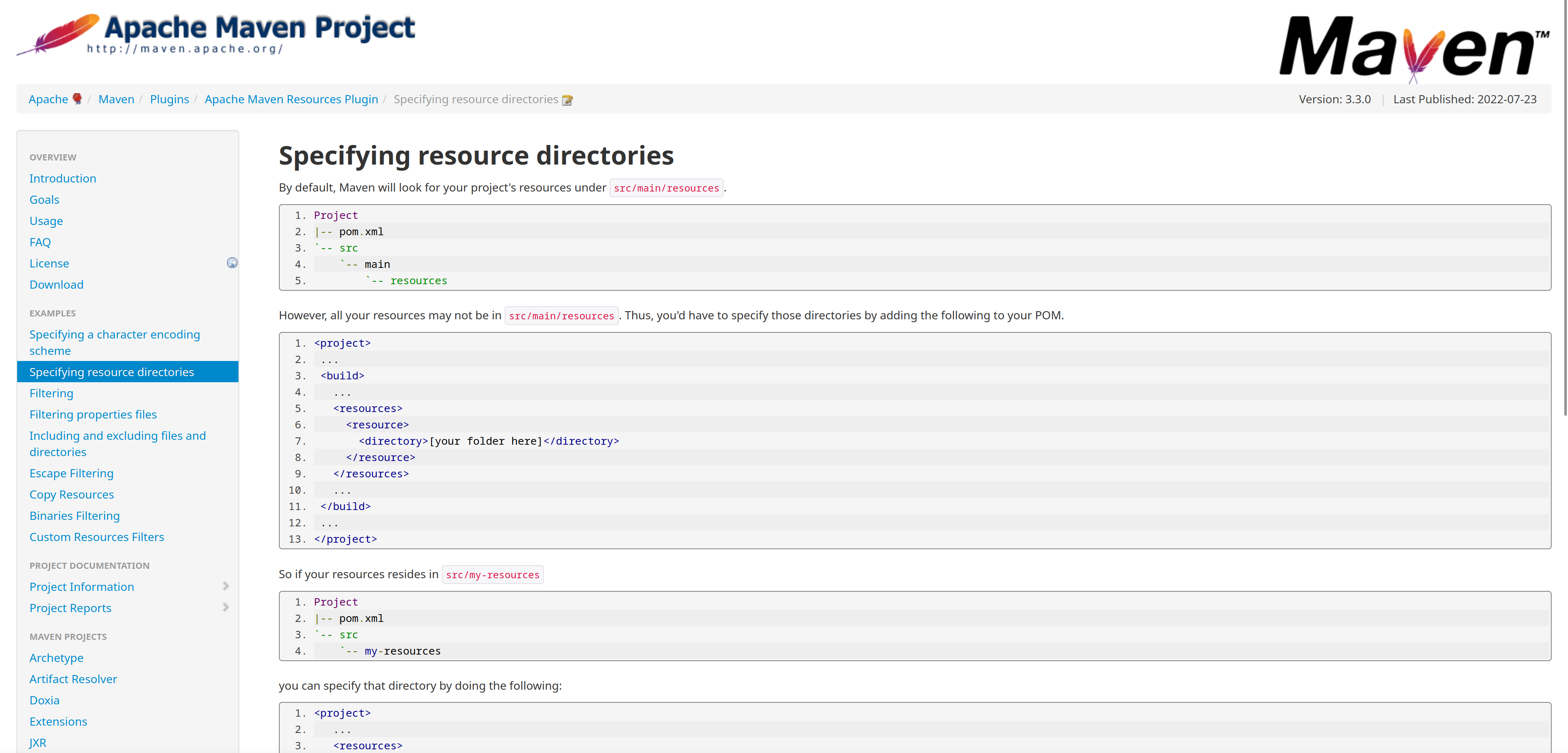Click the external link globe icon beside License
Screen dimensions: 1568x753
[x=232, y=263]
